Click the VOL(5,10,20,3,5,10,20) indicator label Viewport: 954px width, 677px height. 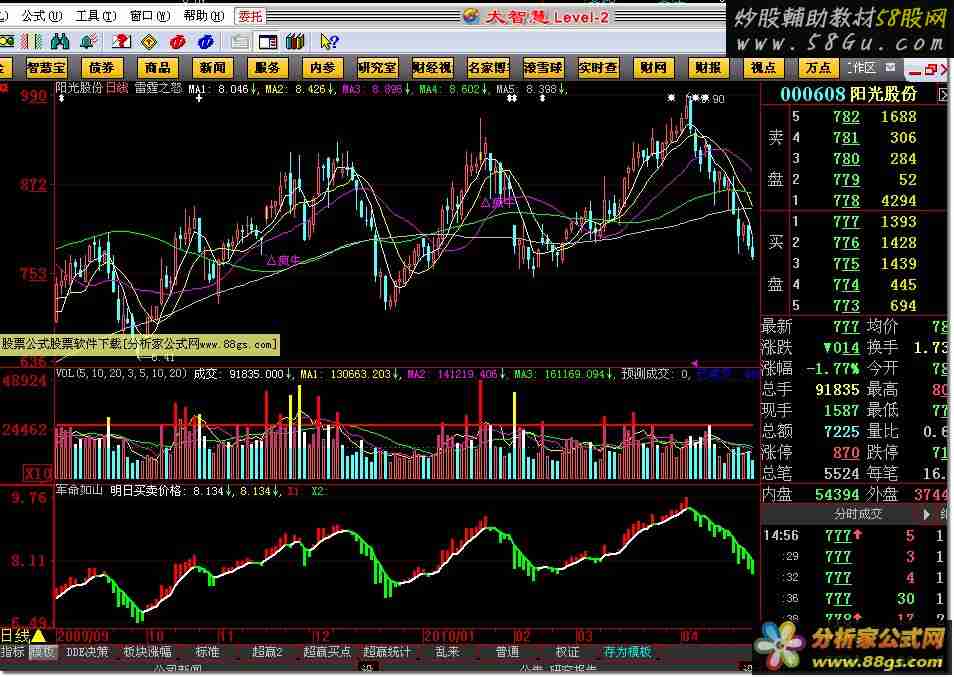[121, 373]
